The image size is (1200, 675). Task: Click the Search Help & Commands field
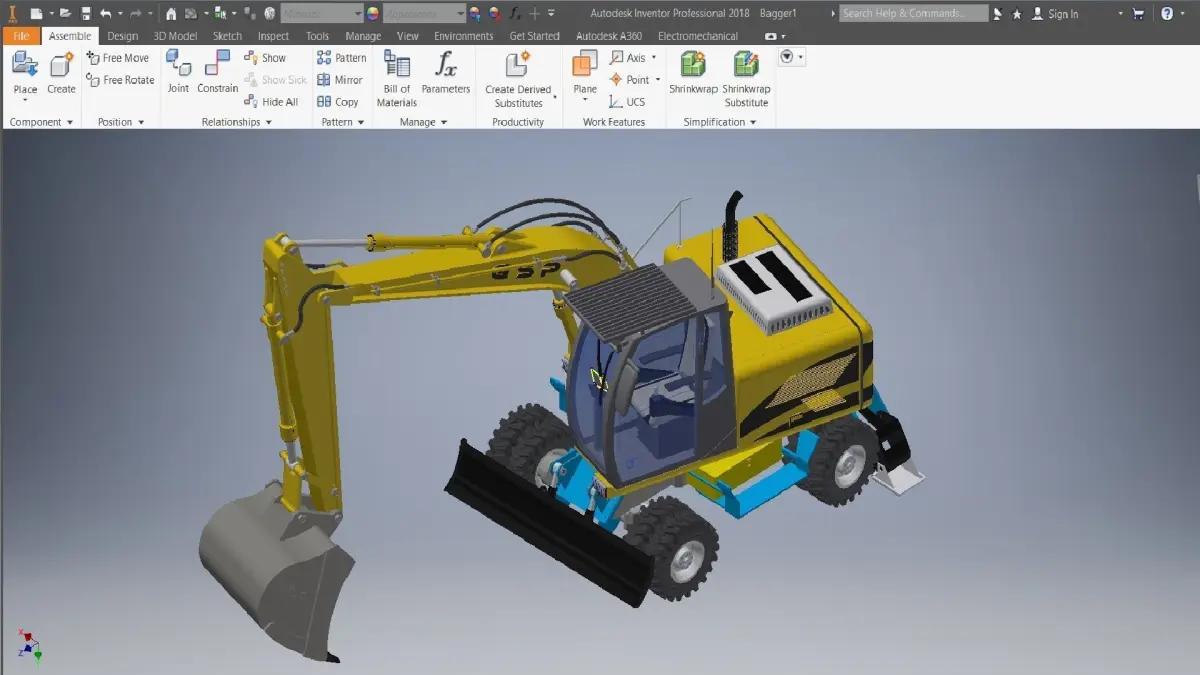point(913,13)
